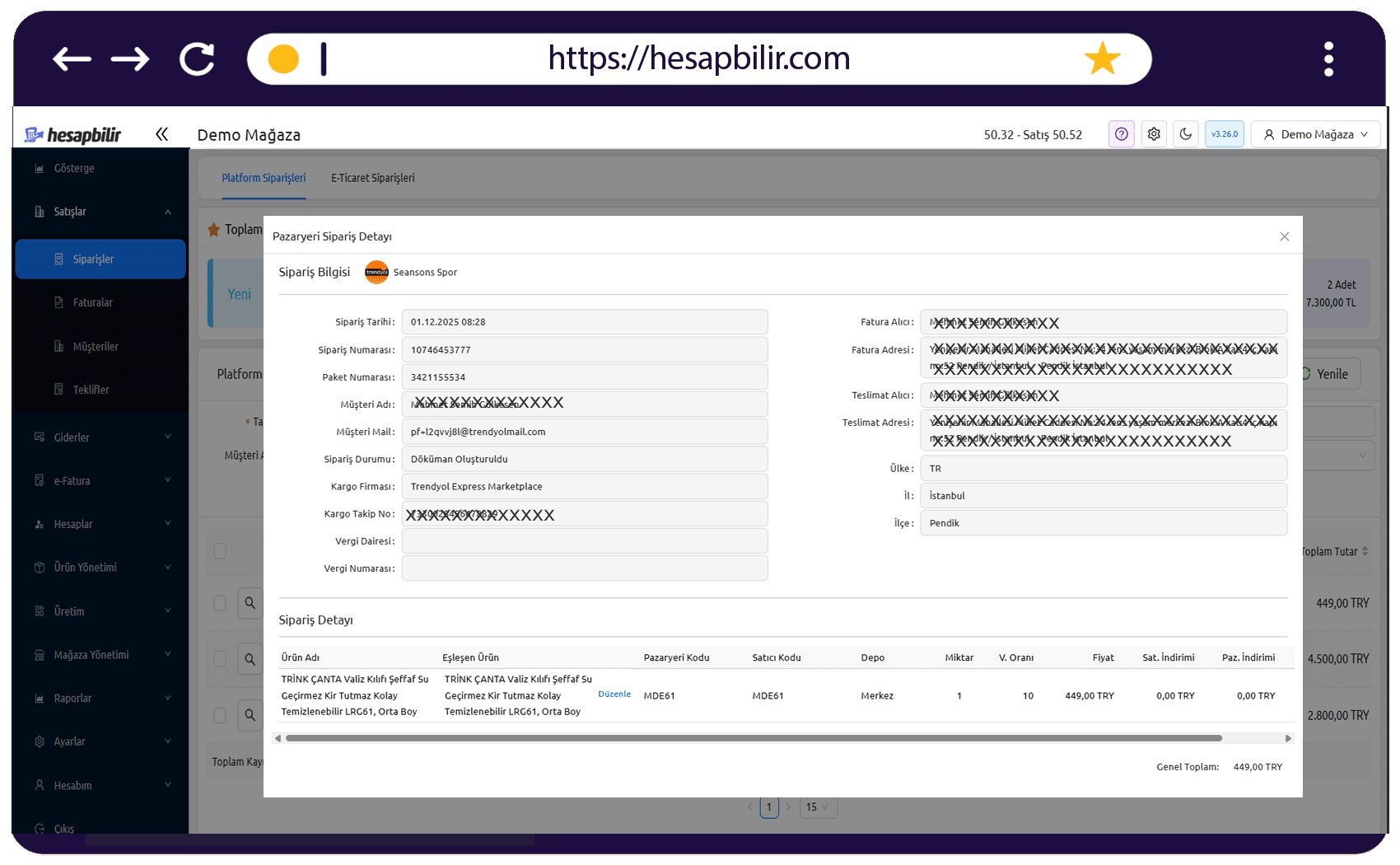Click Kargo Firması field
The height and width of the screenshot is (865, 1400).
tap(585, 487)
